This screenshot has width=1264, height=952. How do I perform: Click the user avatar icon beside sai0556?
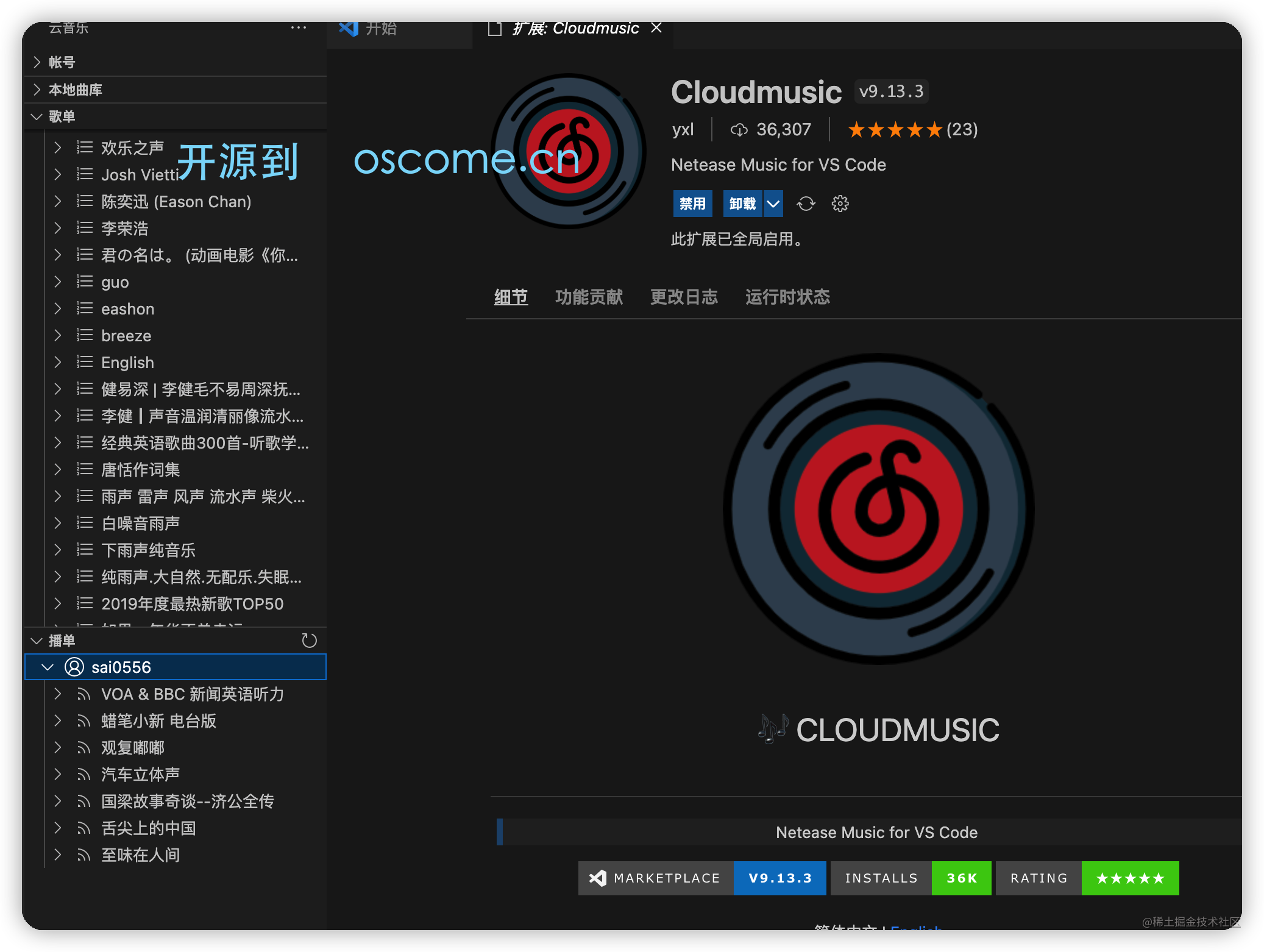pos(73,666)
